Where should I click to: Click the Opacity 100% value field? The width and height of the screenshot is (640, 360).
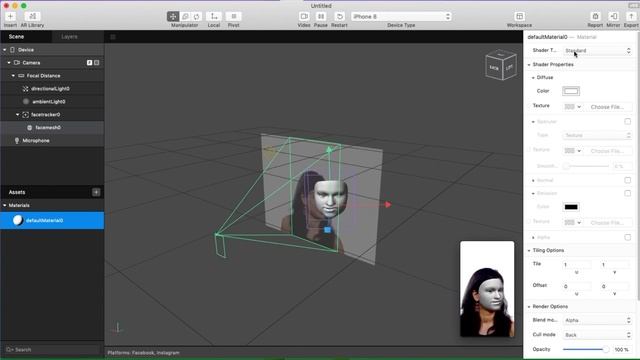pos(622,350)
